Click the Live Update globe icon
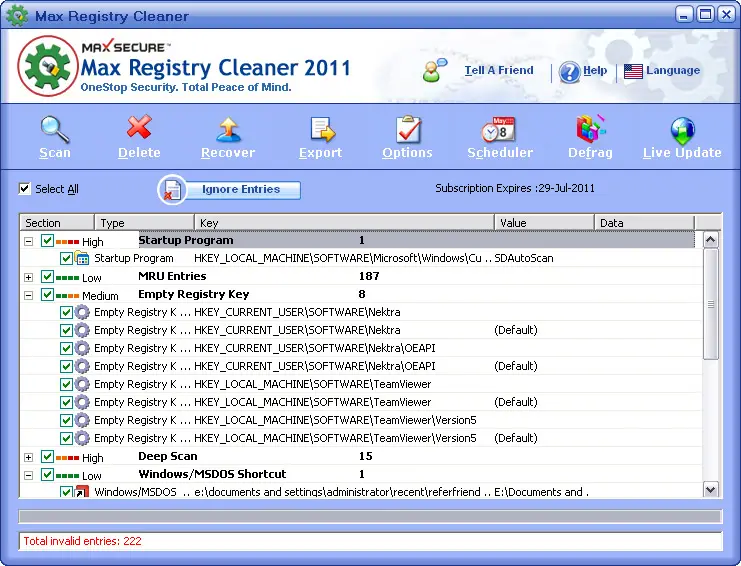This screenshot has height=566, width=741. [x=682, y=130]
